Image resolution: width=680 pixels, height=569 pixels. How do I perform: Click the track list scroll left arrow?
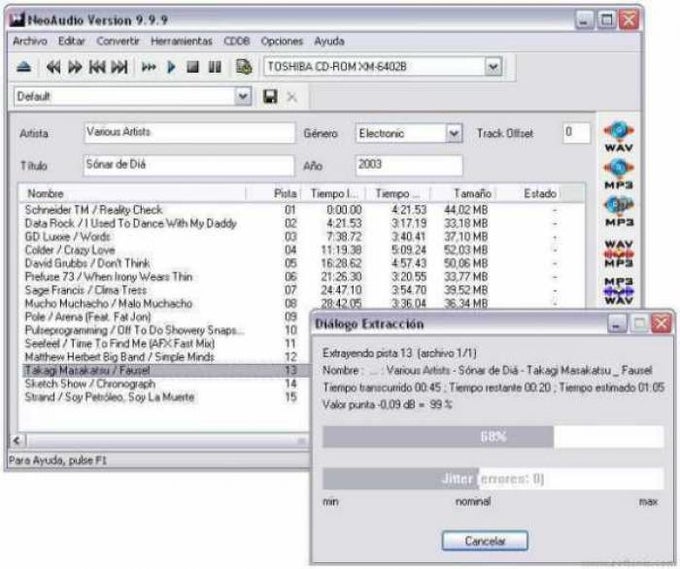click(x=17, y=441)
